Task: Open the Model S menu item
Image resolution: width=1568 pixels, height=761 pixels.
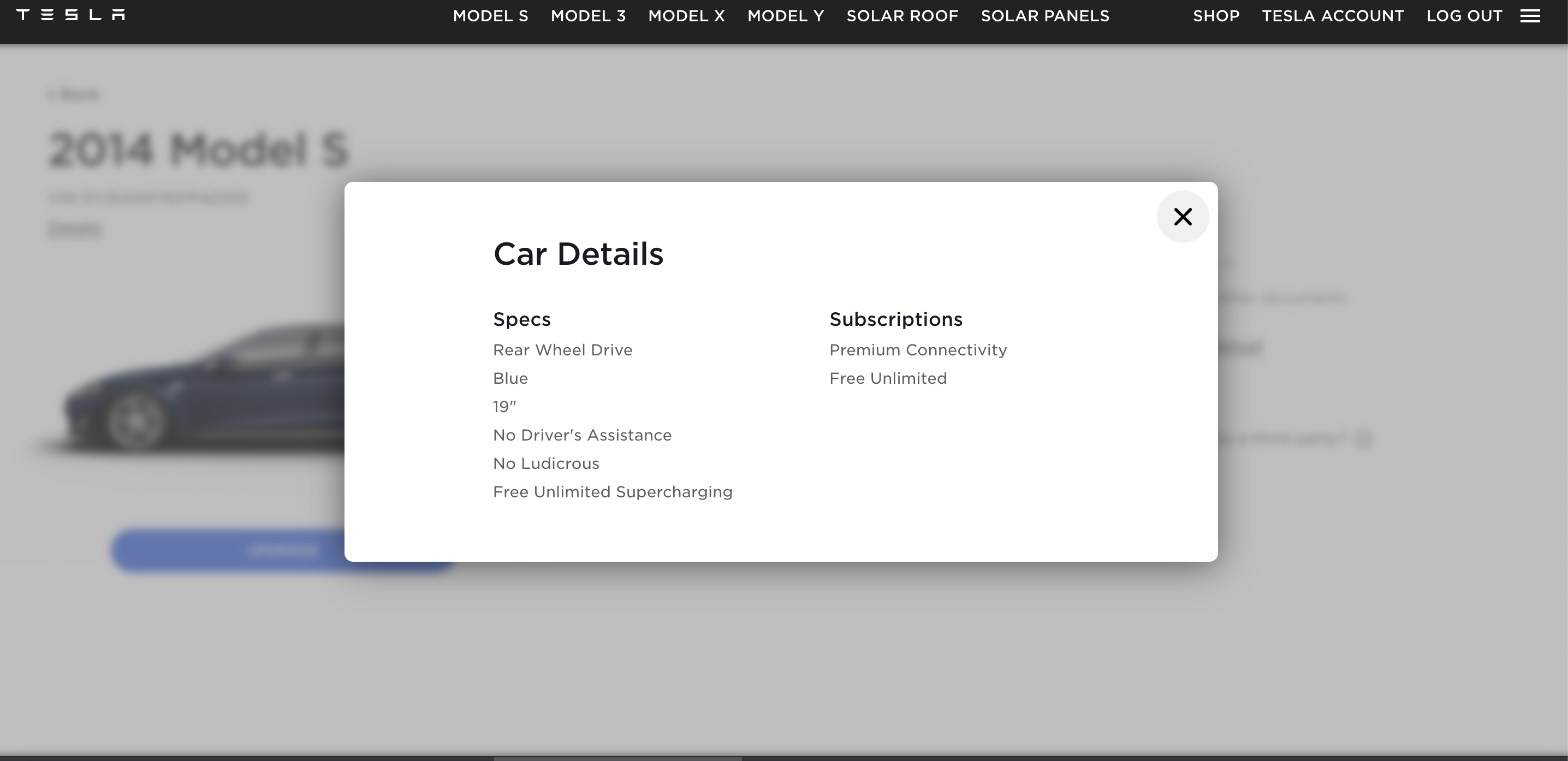Action: [x=490, y=16]
